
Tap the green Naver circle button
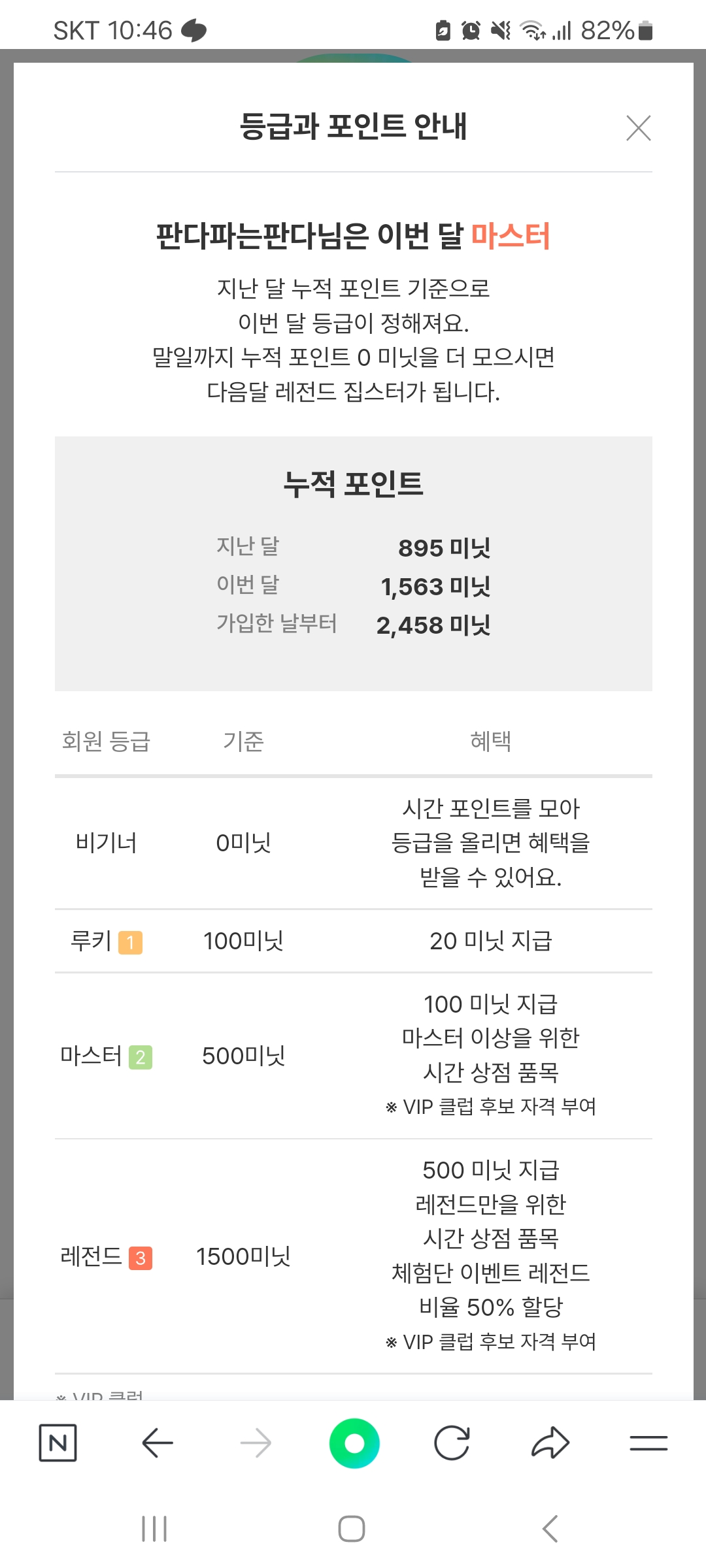coord(354,1443)
